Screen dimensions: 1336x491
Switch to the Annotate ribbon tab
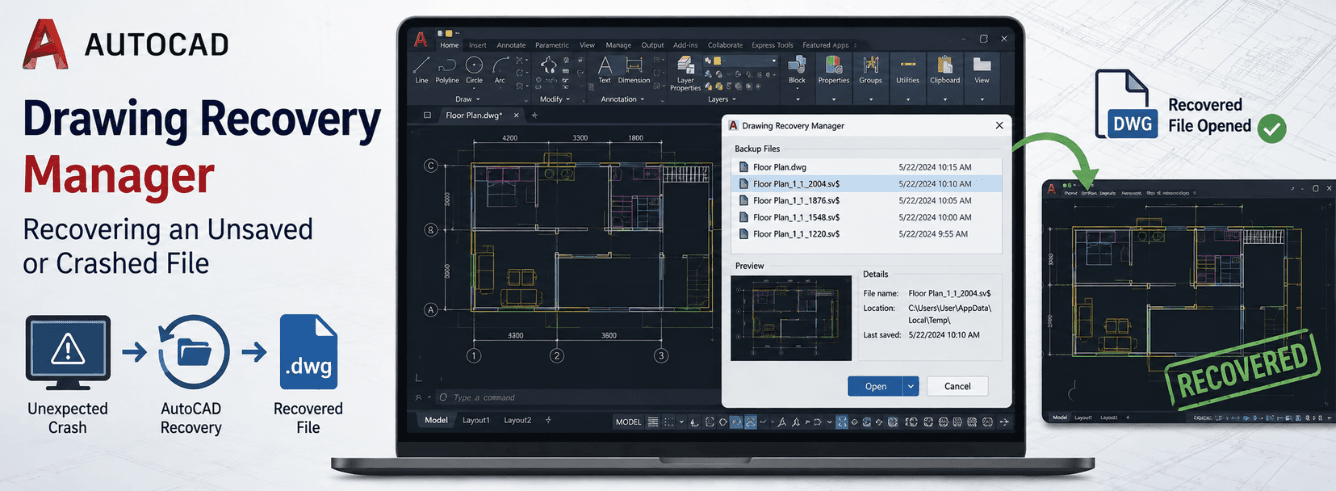[511, 45]
